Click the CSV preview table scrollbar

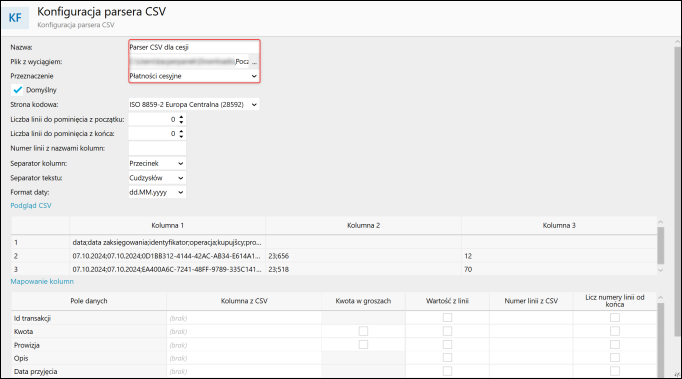pos(660,246)
